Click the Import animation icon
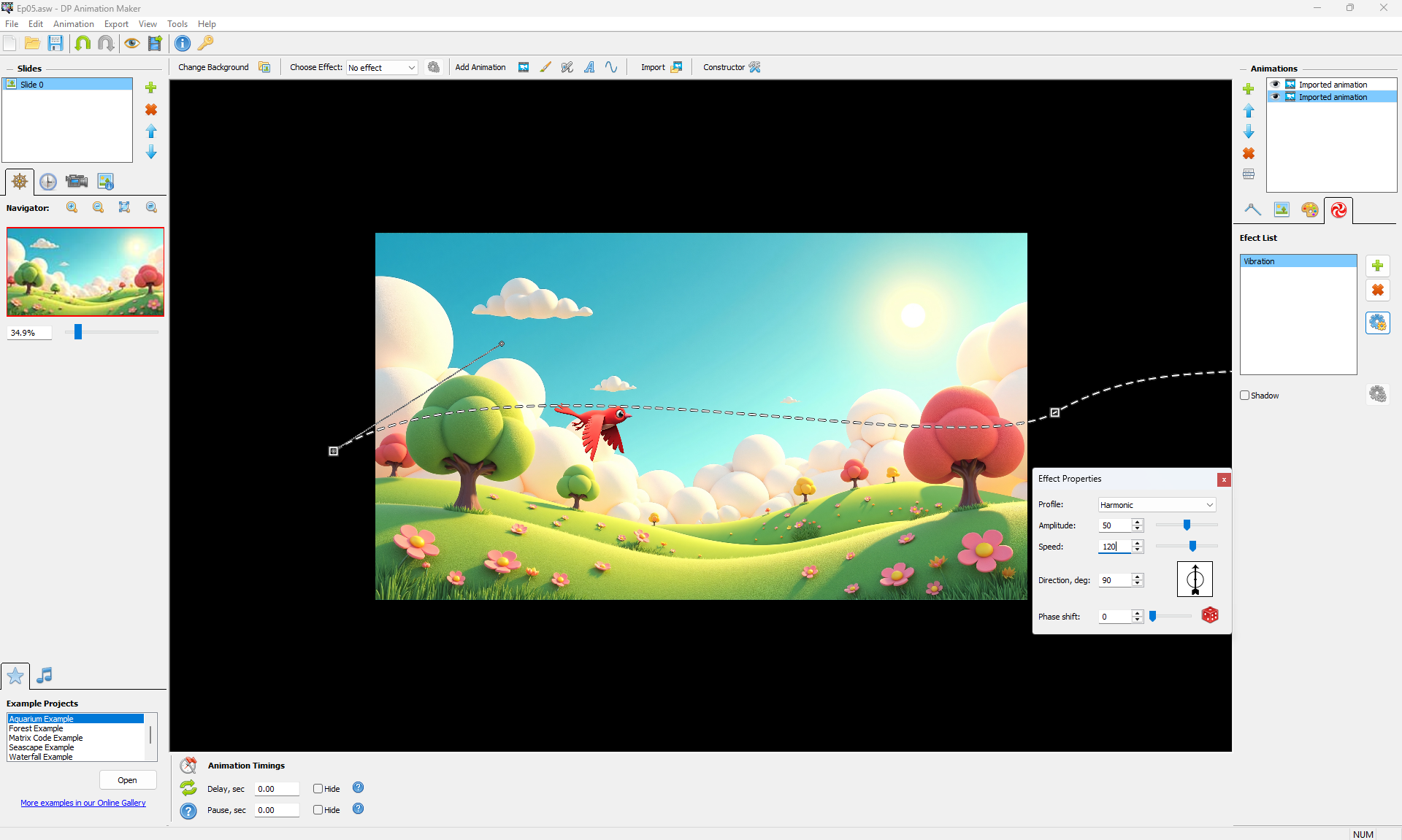Image resolution: width=1402 pixels, height=840 pixels. [x=676, y=67]
